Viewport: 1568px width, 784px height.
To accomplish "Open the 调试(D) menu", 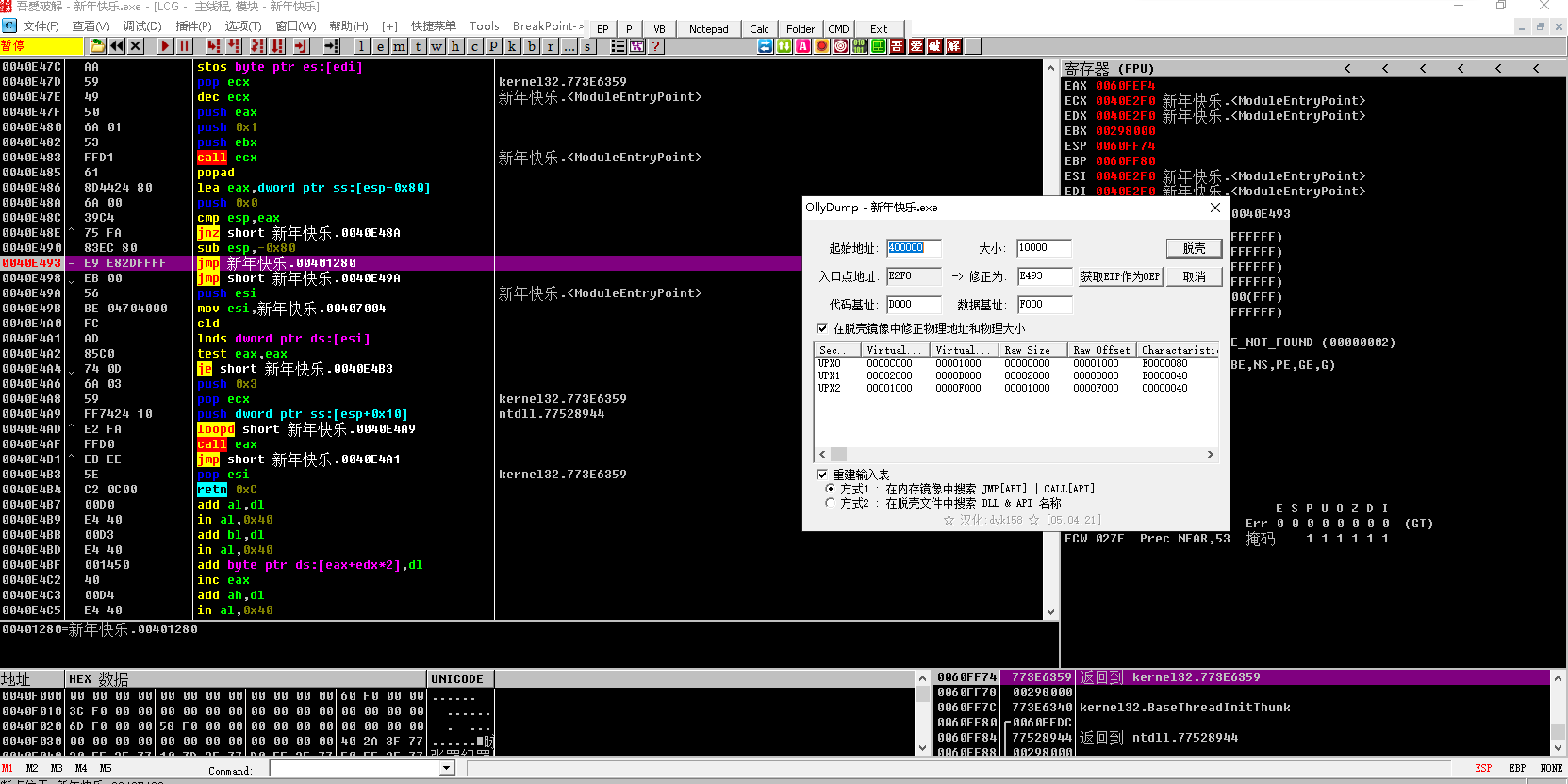I will click(142, 26).
